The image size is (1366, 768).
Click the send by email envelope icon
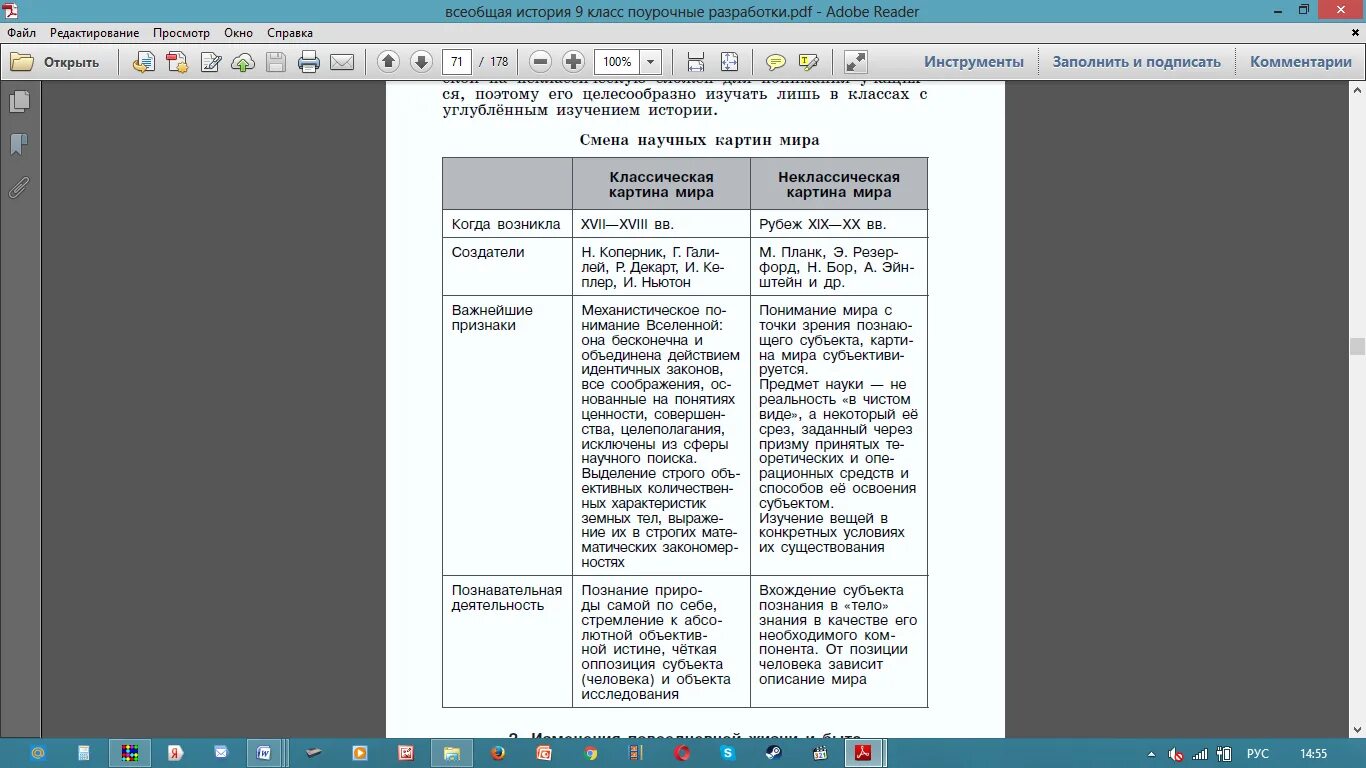(342, 62)
